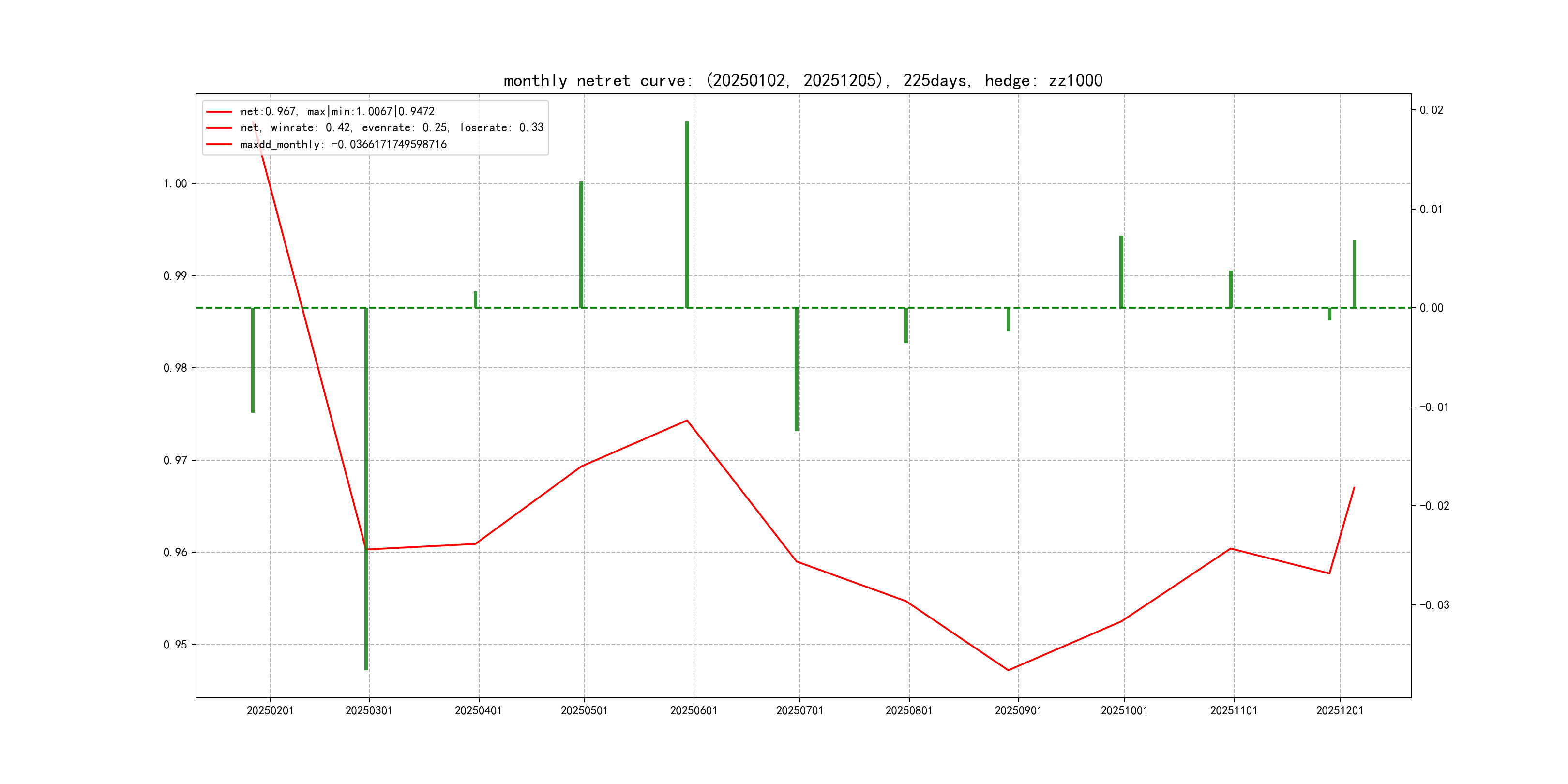
Task: Click the -0.03 right axis tick label
Action: click(1434, 605)
